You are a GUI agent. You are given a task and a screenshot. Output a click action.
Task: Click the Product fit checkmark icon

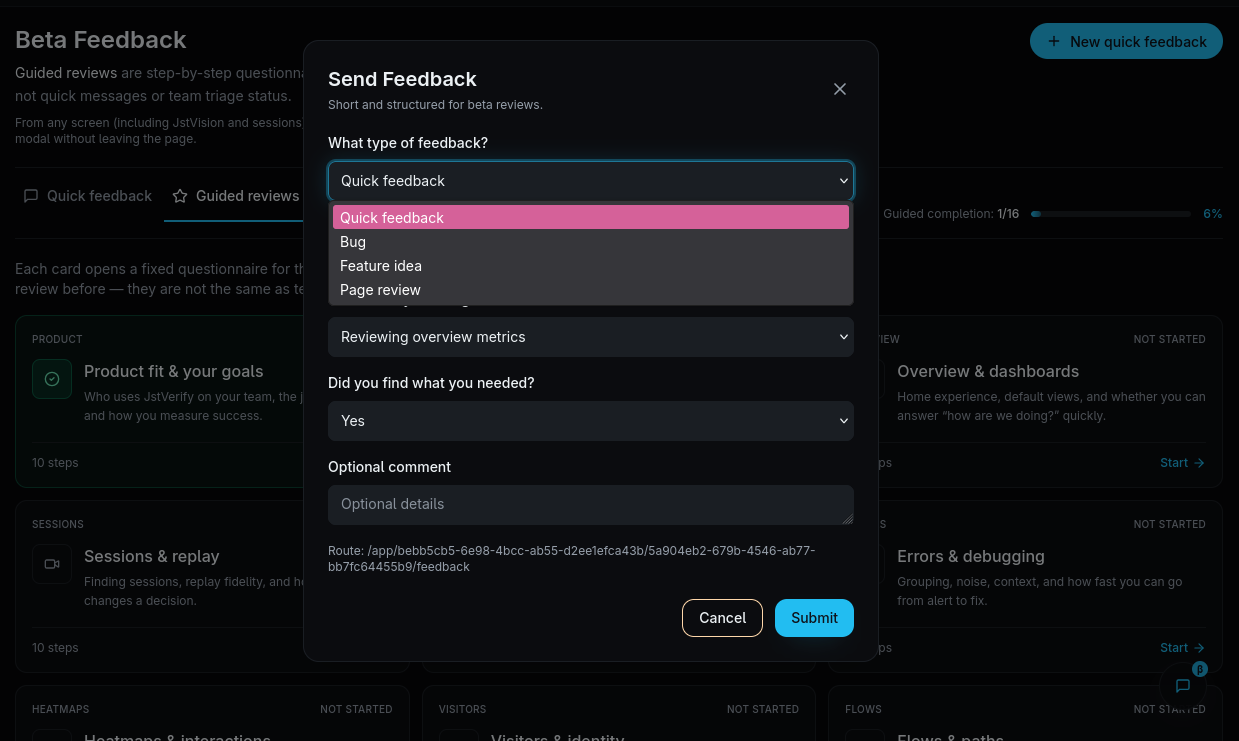pyautogui.click(x=52, y=379)
